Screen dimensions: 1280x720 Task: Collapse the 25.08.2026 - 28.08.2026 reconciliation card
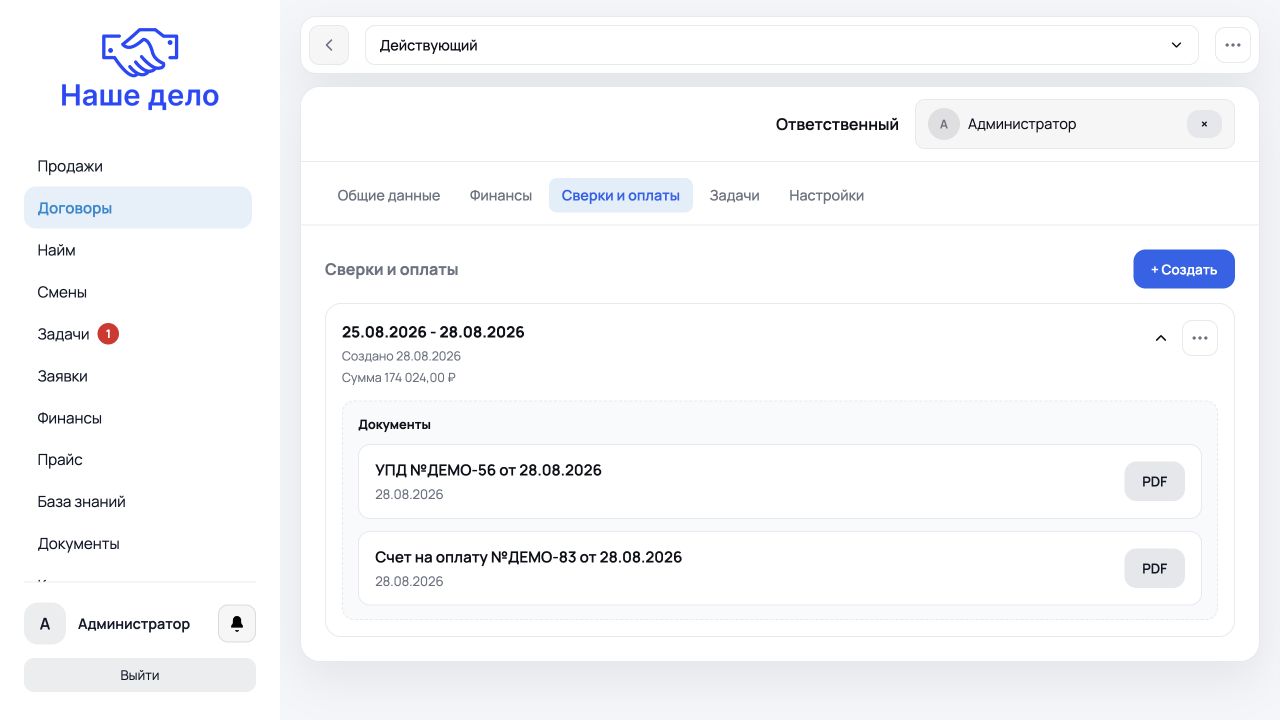coord(1161,338)
